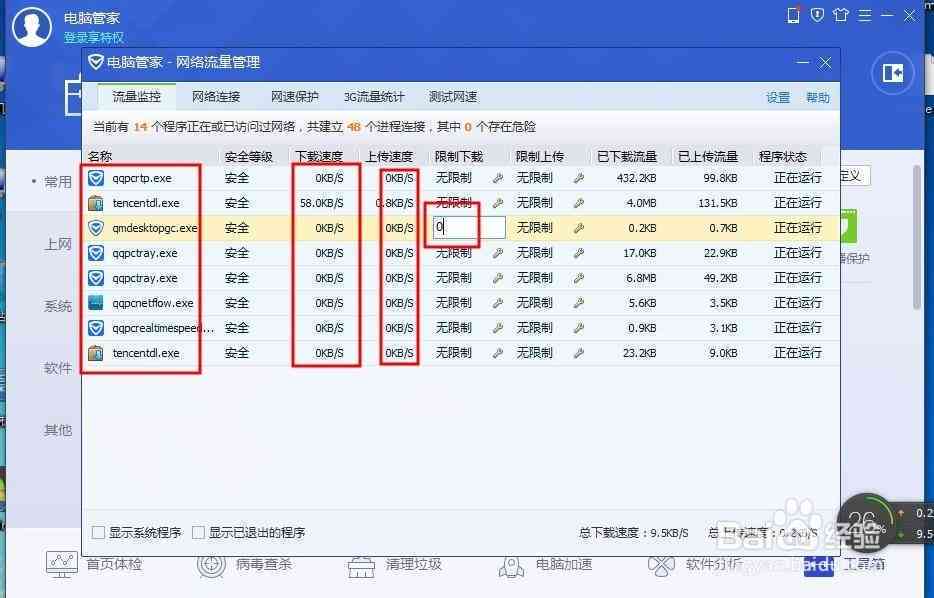Screen dimensions: 934x598
Task: Open upload limit wrench for qqpcnetflow.exe
Action: 578,303
